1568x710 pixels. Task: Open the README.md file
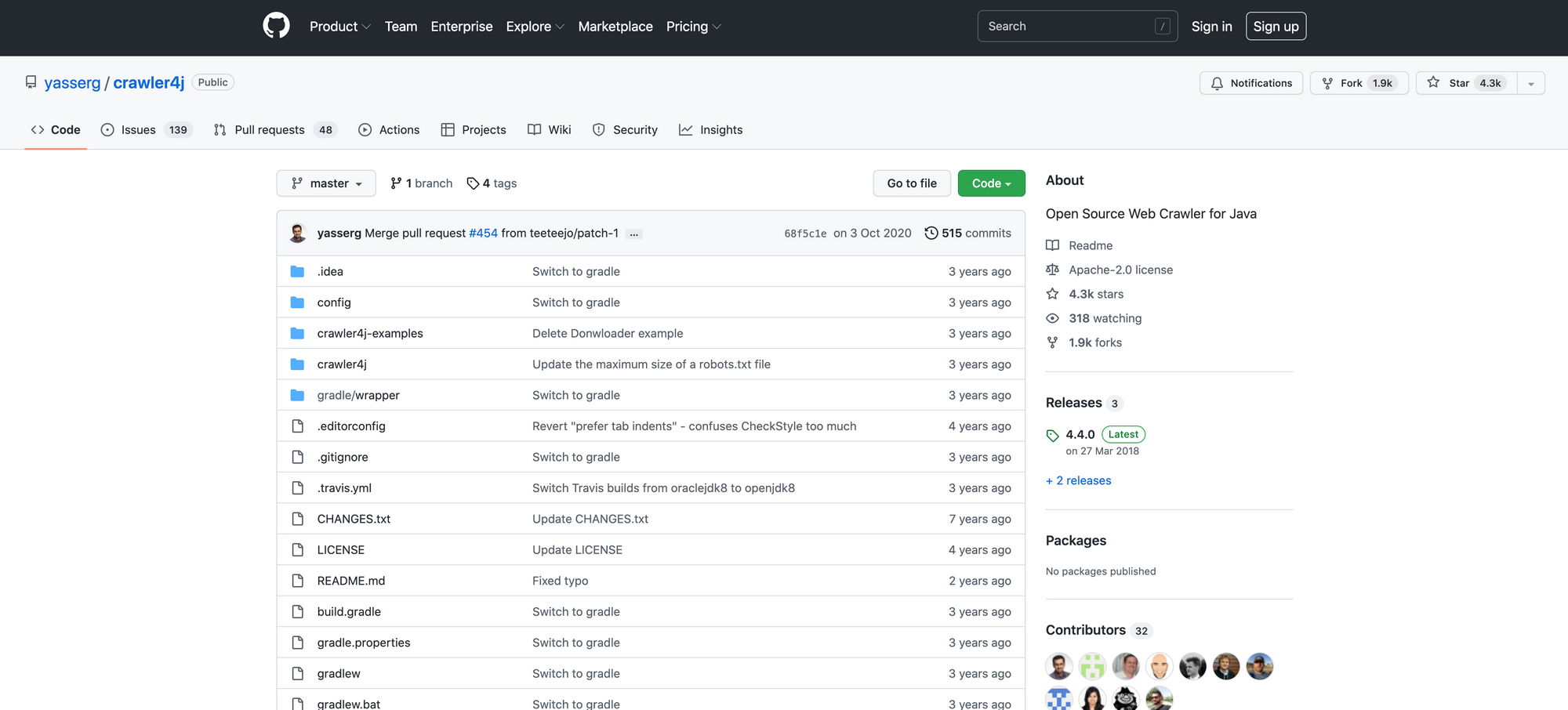click(x=351, y=581)
